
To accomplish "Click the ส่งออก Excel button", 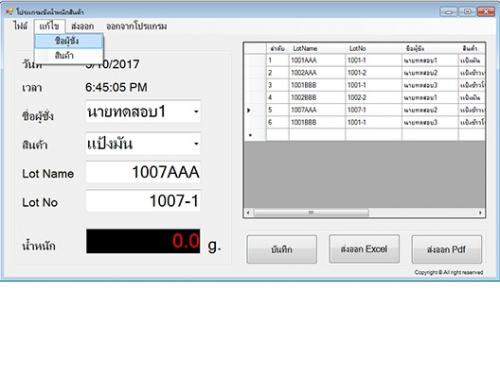I will click(x=364, y=249).
